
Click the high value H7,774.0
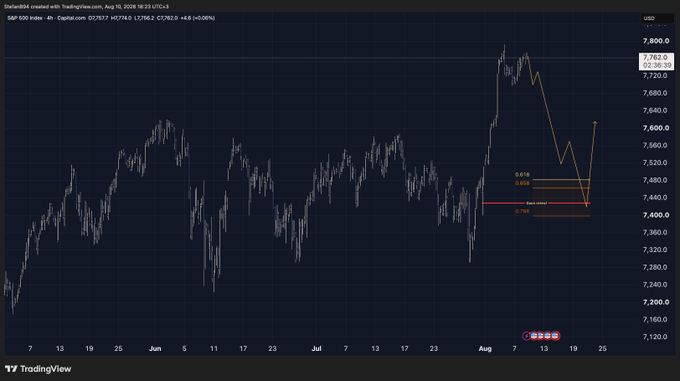click(121, 18)
